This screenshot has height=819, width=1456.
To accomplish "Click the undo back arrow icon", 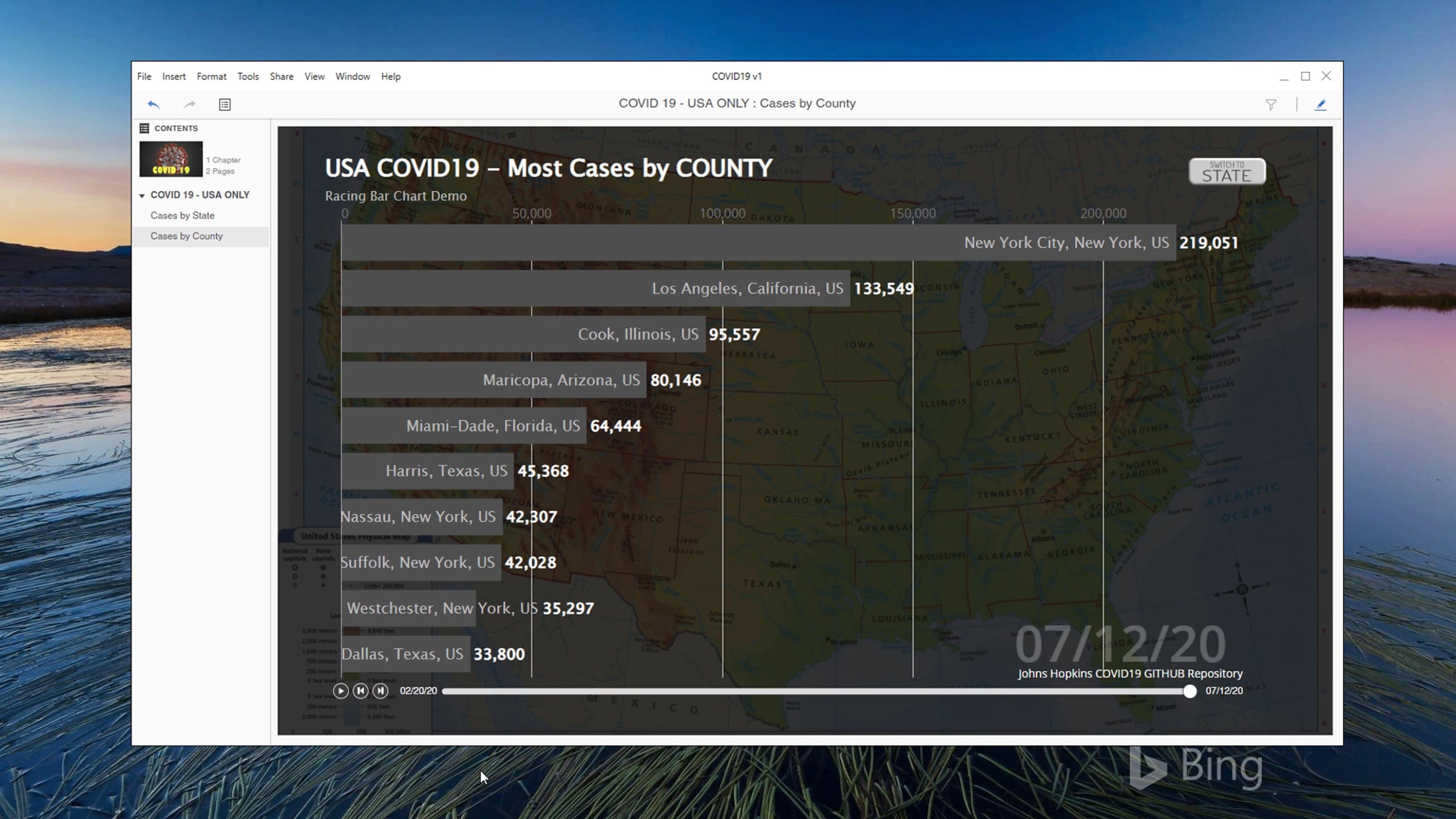I will click(153, 104).
